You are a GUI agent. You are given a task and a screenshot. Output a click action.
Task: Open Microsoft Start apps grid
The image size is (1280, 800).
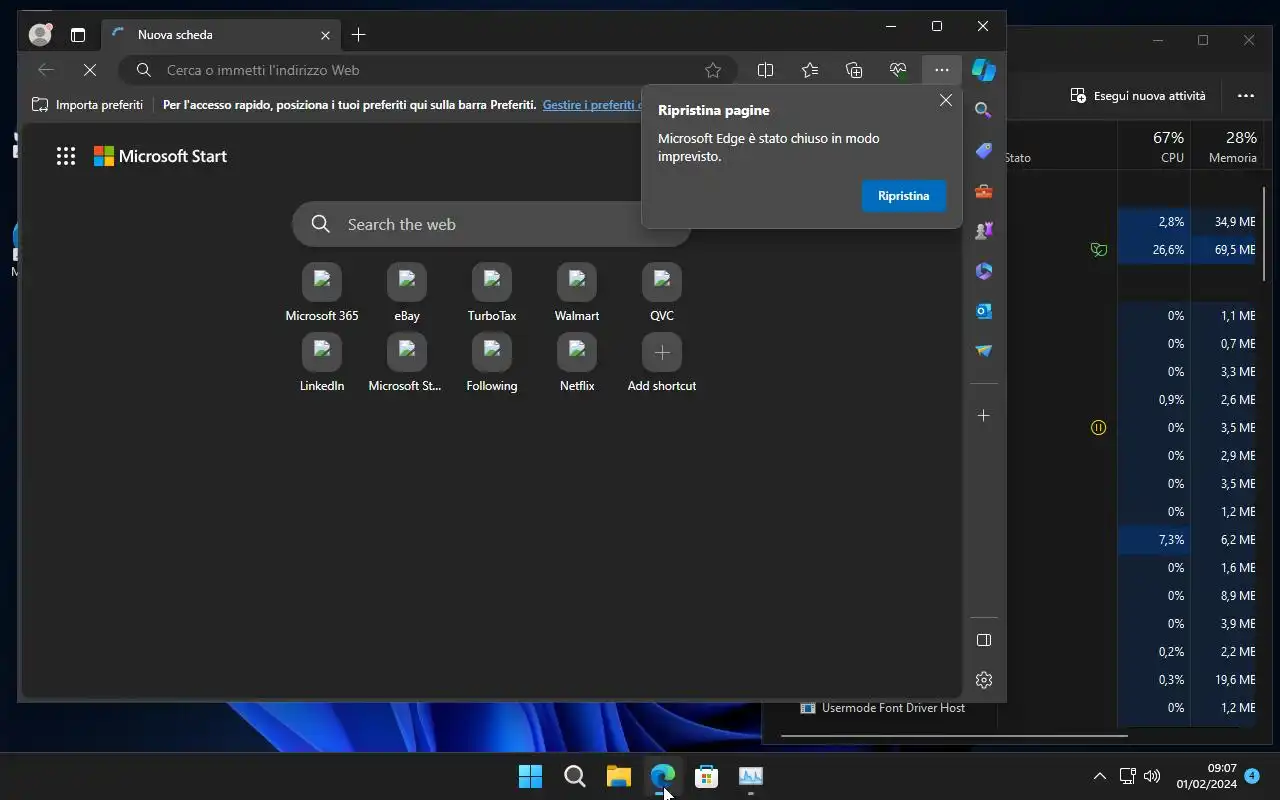click(66, 156)
